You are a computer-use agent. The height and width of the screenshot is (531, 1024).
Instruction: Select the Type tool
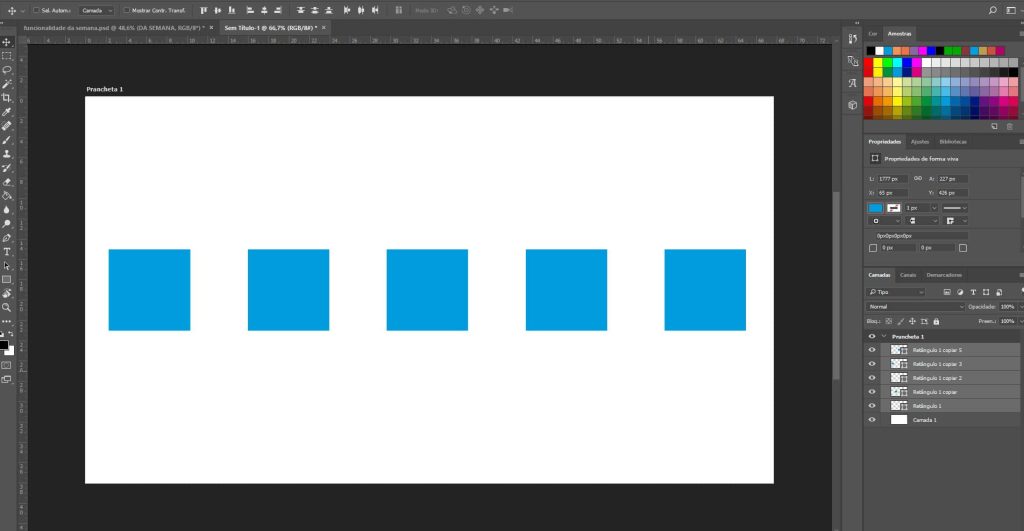tap(7, 252)
